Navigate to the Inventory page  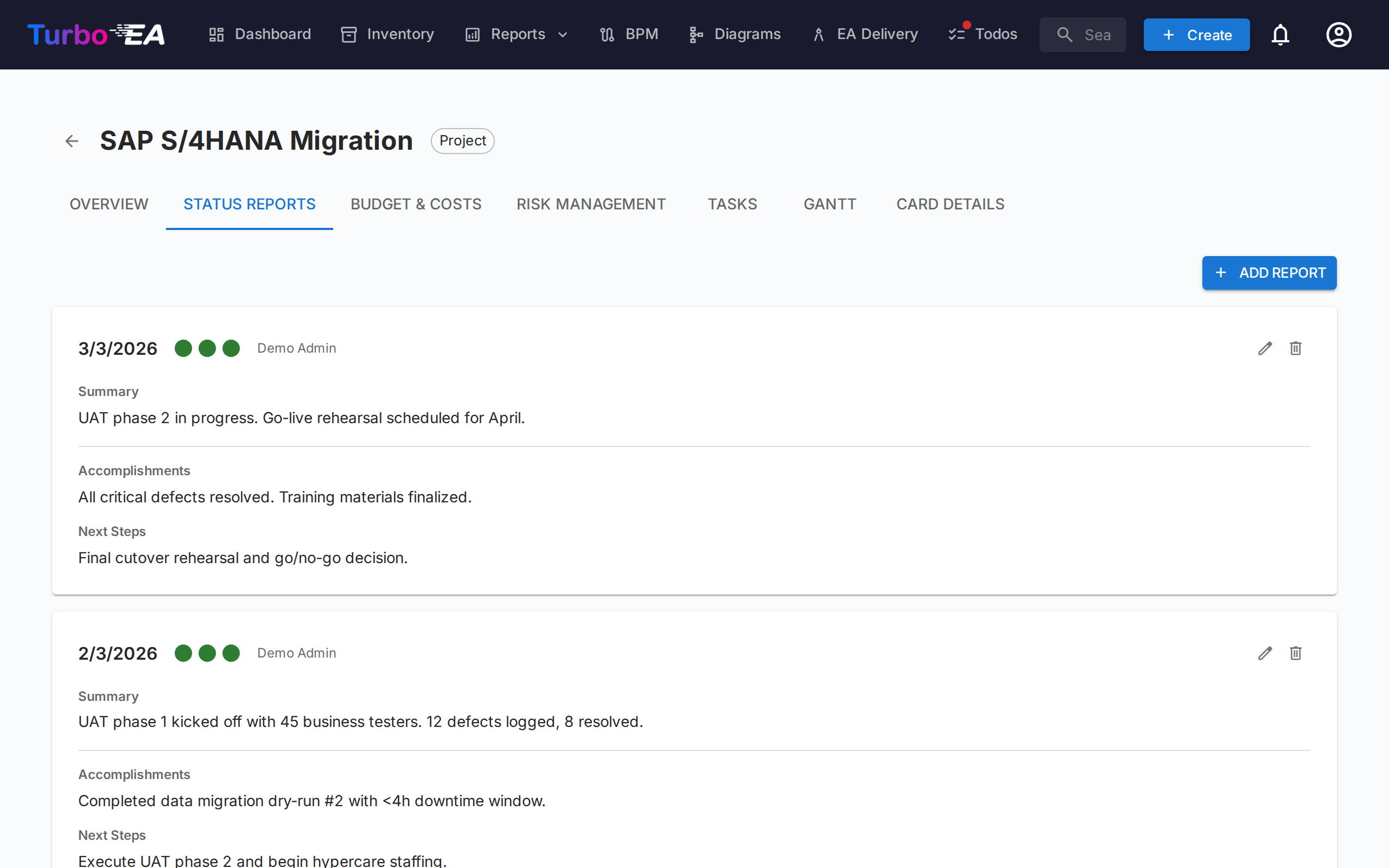coord(387,34)
